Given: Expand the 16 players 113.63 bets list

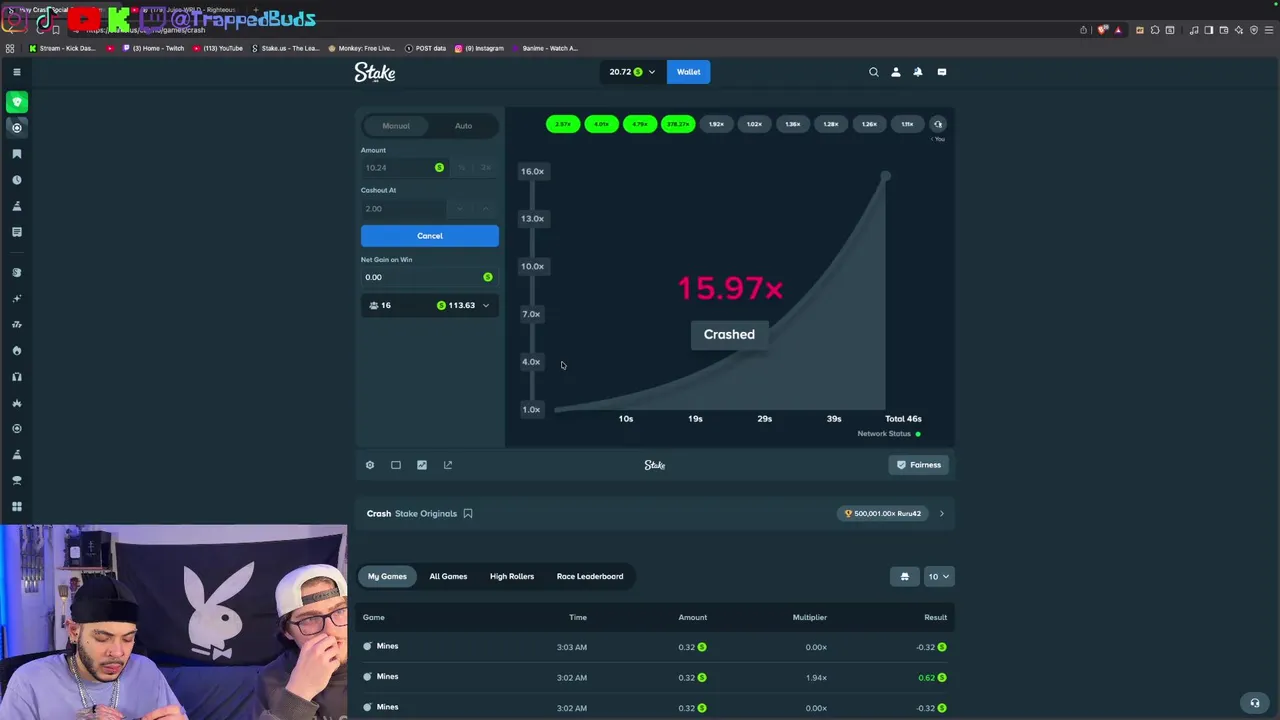Looking at the screenshot, I should (x=430, y=305).
